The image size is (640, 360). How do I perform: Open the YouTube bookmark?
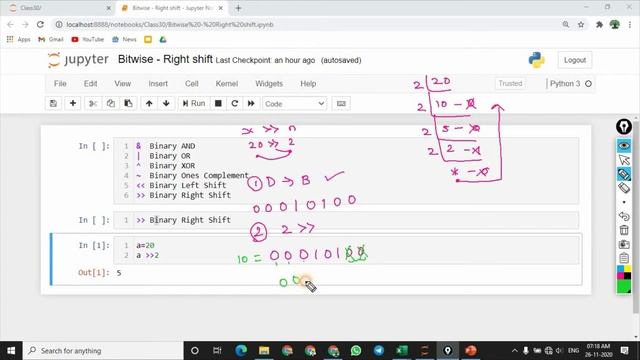pos(87,40)
